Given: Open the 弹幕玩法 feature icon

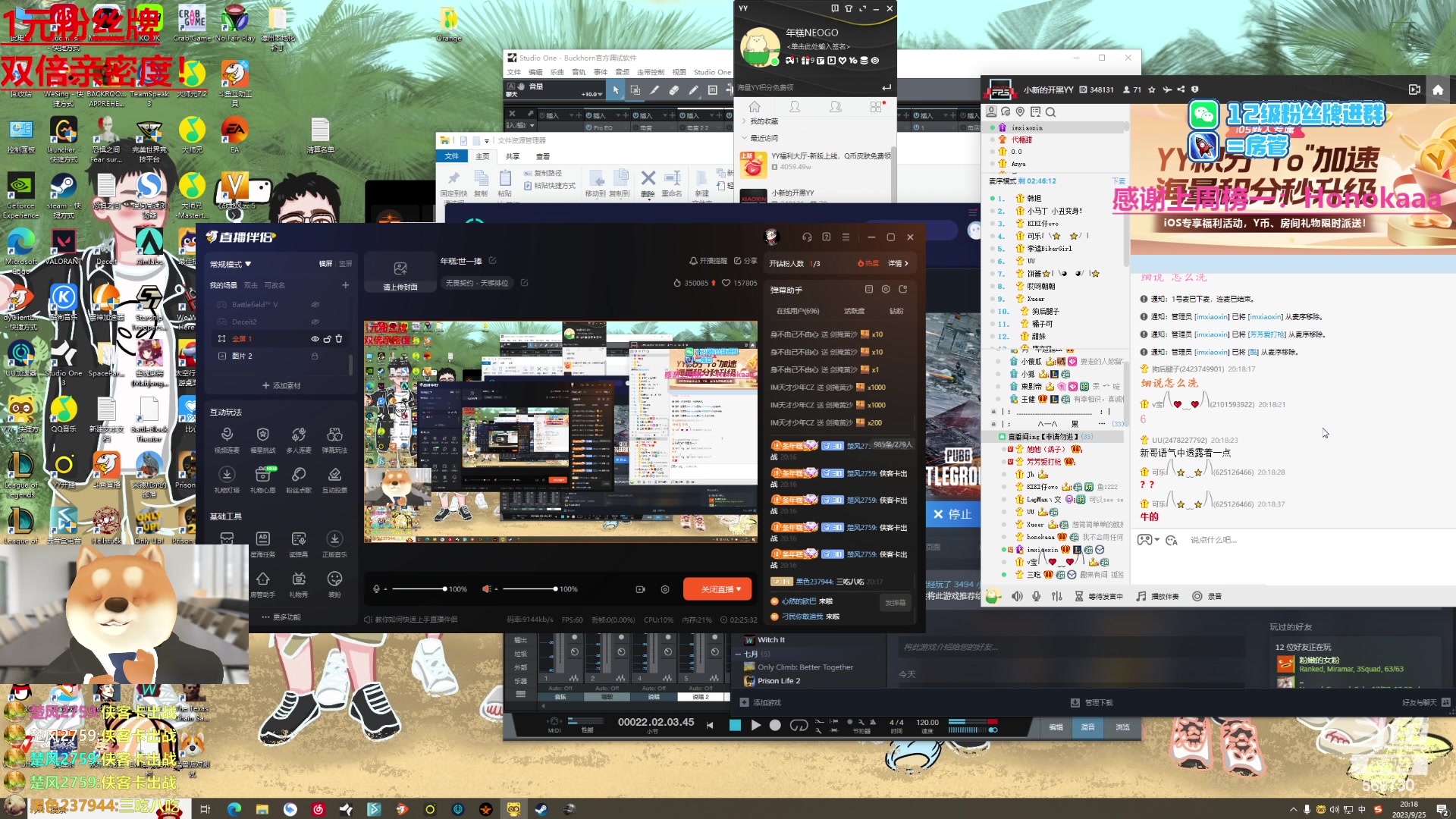Looking at the screenshot, I should coord(334,439).
